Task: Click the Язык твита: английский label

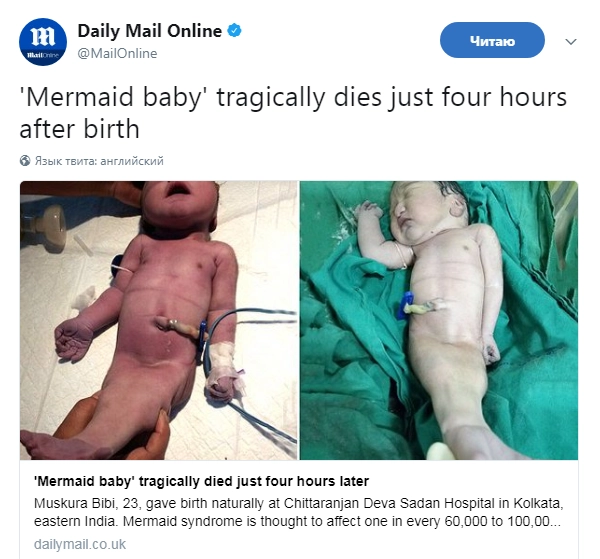Action: [x=99, y=161]
